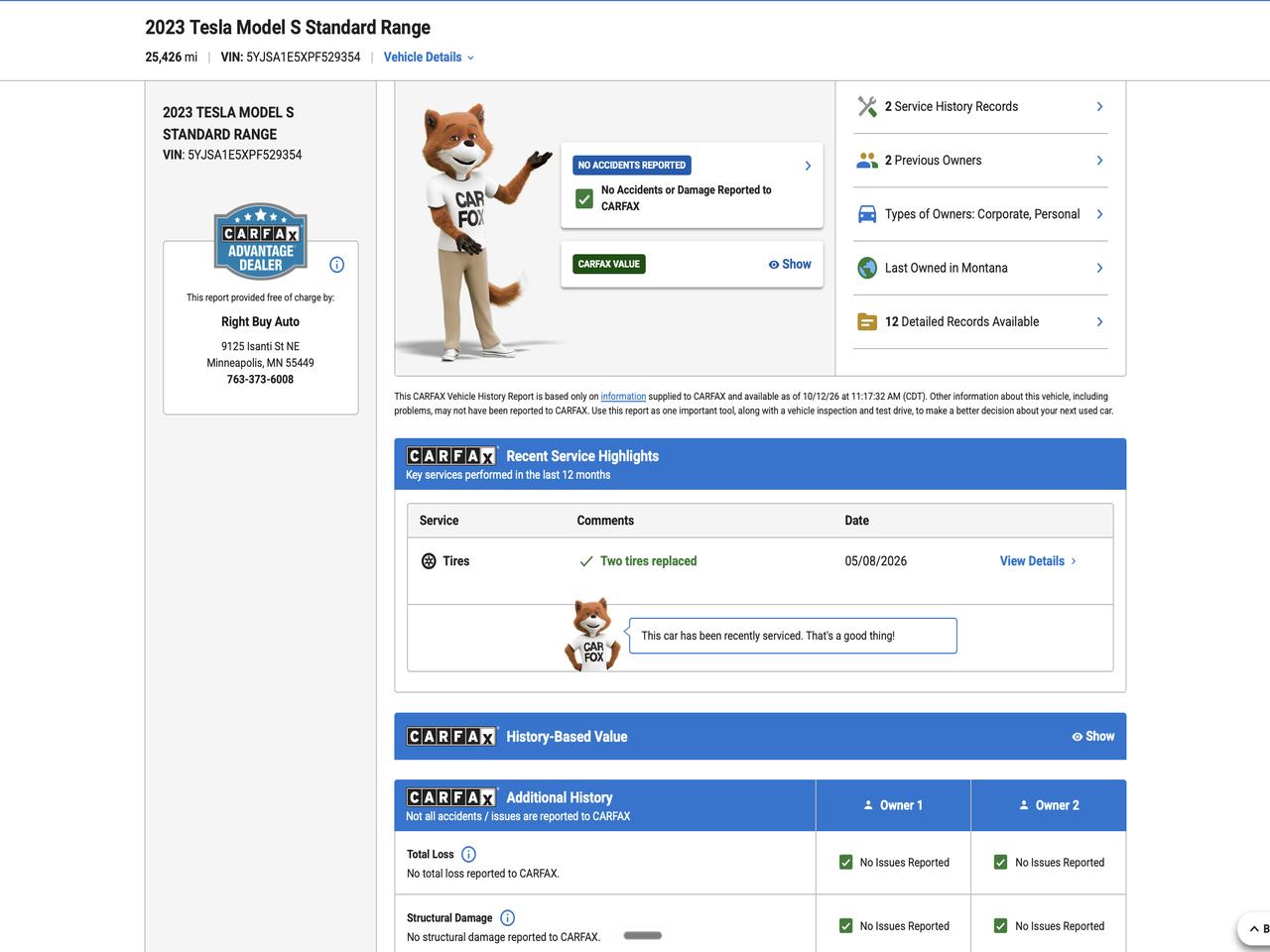Open the 12 Detailed Records Available chevron
Screen dimensions: 1270x952
point(1099,321)
